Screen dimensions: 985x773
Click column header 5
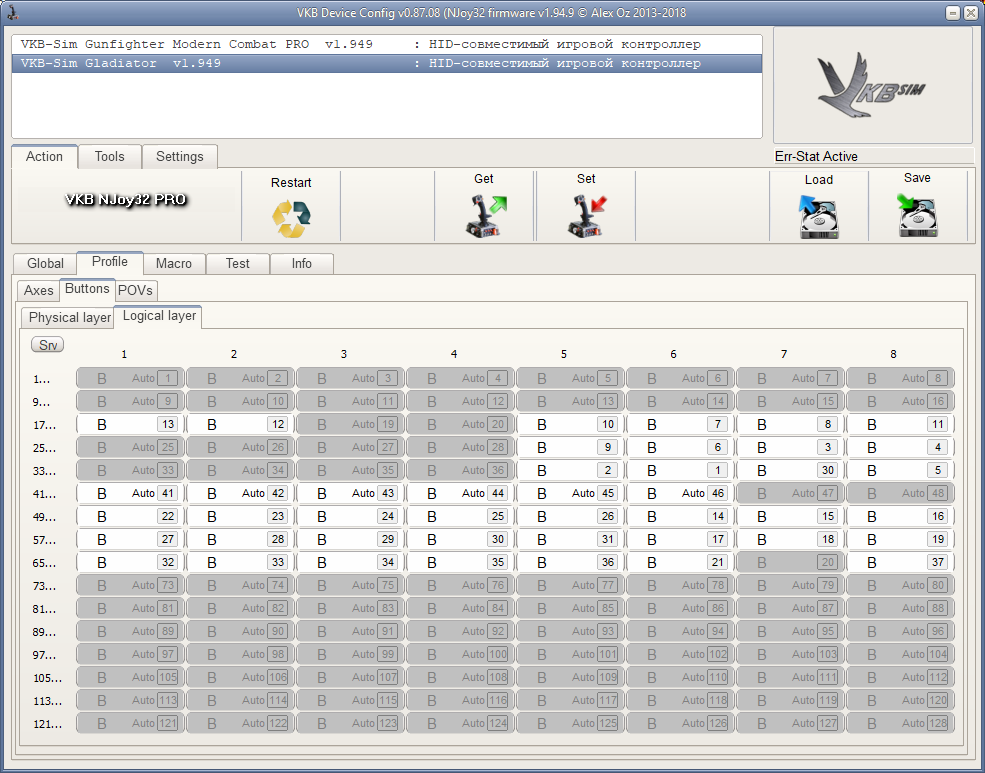(563, 354)
